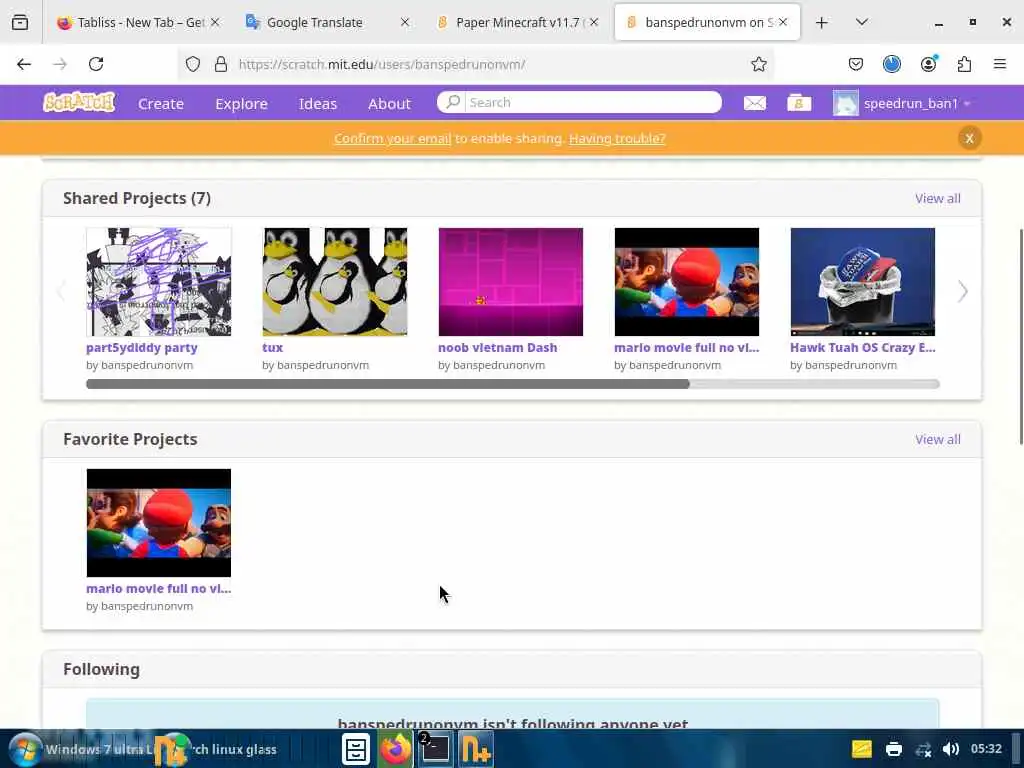View all Shared Projects
Viewport: 1024px width, 768px height.
click(938, 198)
